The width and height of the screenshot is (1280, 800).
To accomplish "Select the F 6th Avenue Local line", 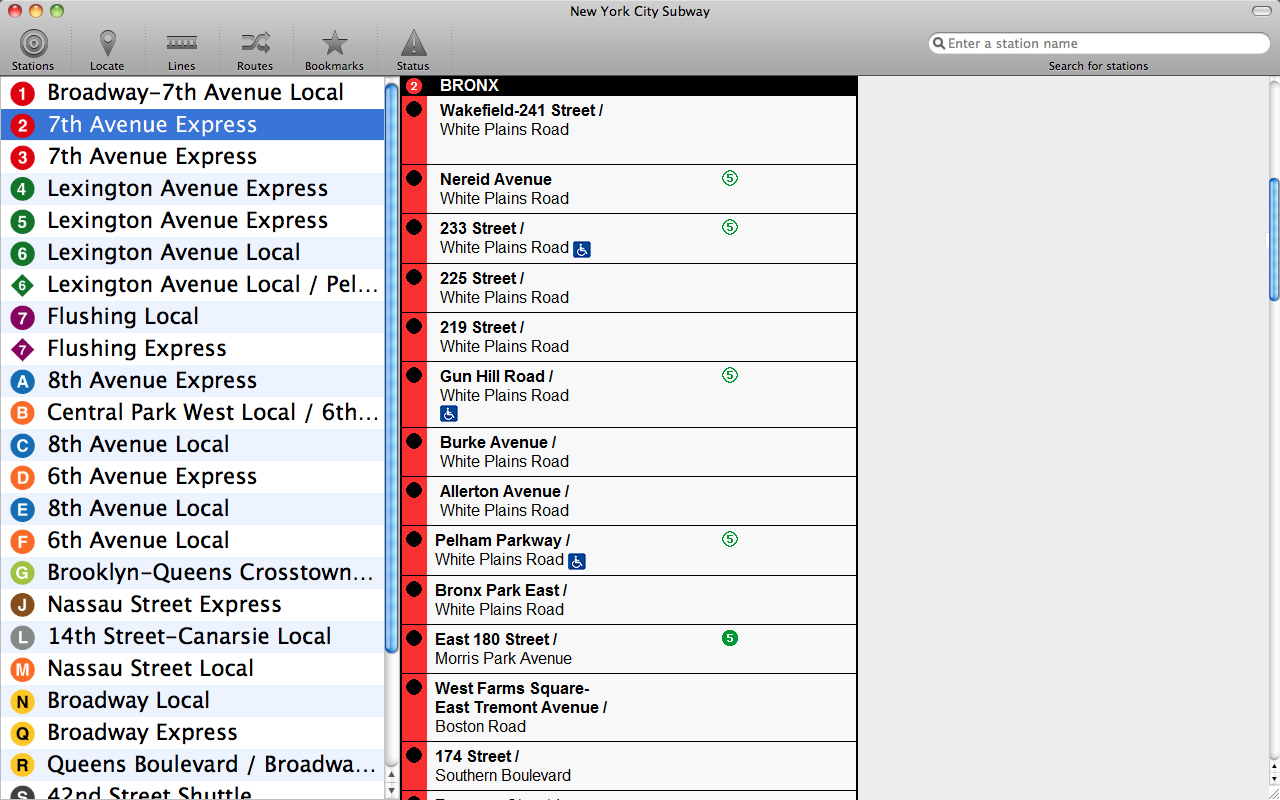I will click(x=192, y=541).
